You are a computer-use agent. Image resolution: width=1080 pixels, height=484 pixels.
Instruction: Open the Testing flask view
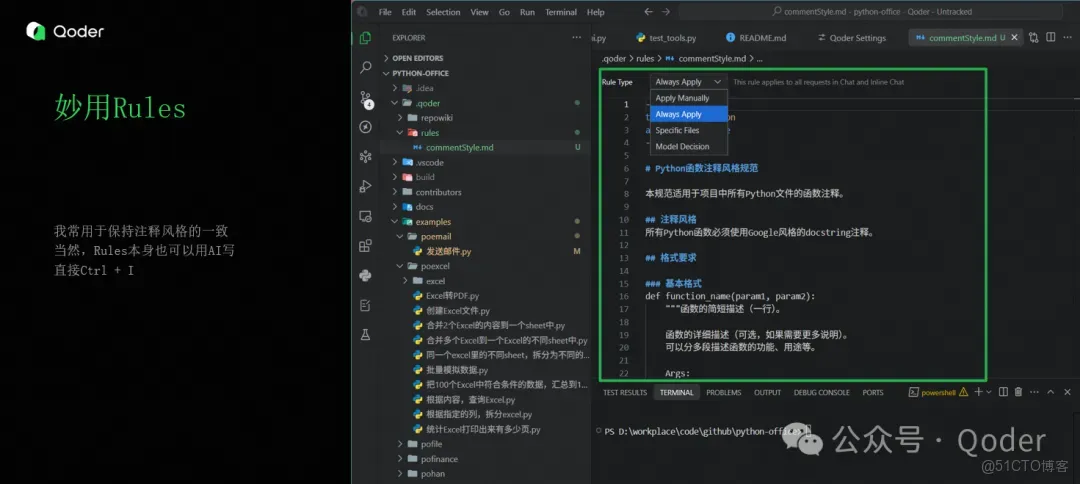coord(366,335)
